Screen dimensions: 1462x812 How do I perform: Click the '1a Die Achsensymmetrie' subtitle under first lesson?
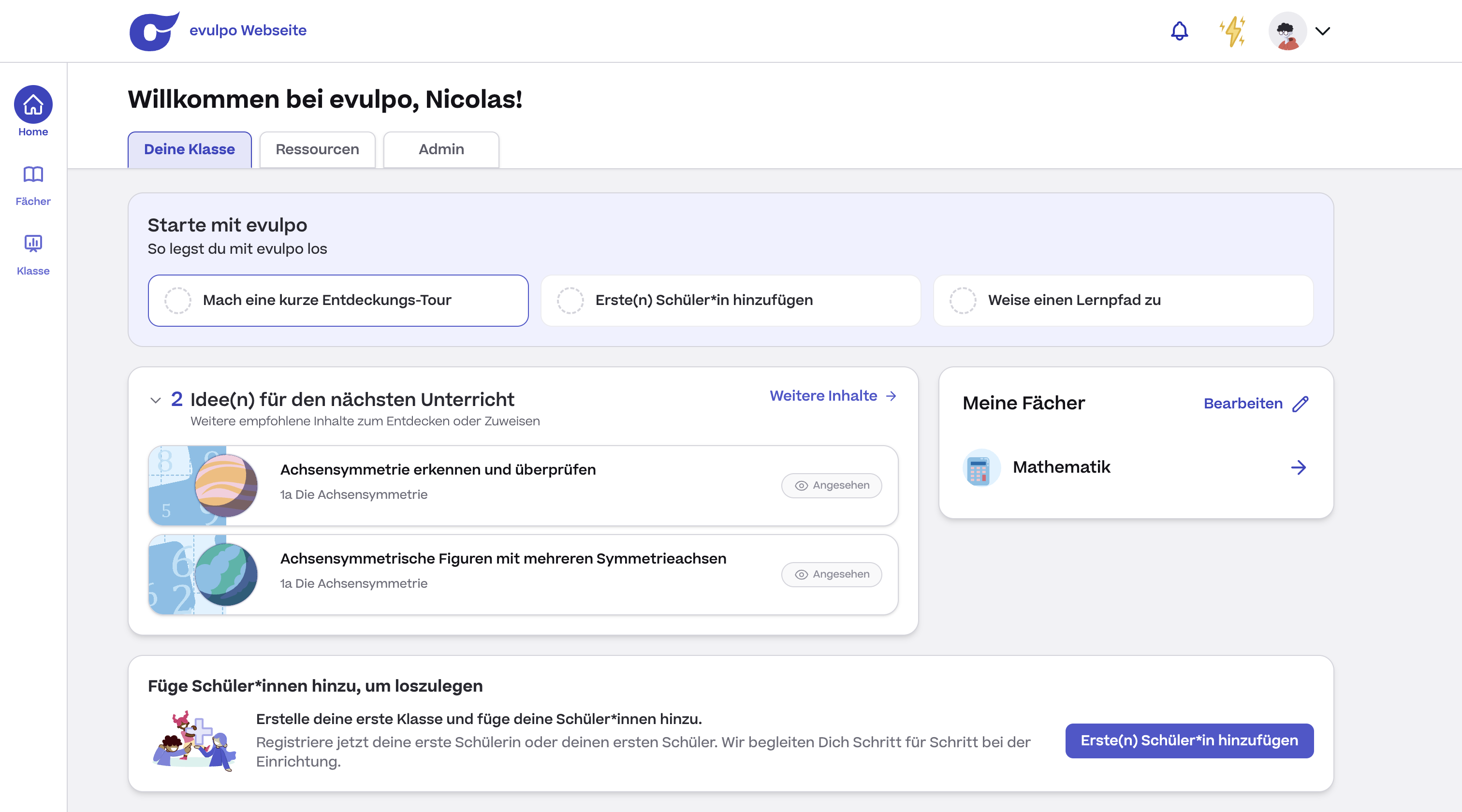point(353,495)
